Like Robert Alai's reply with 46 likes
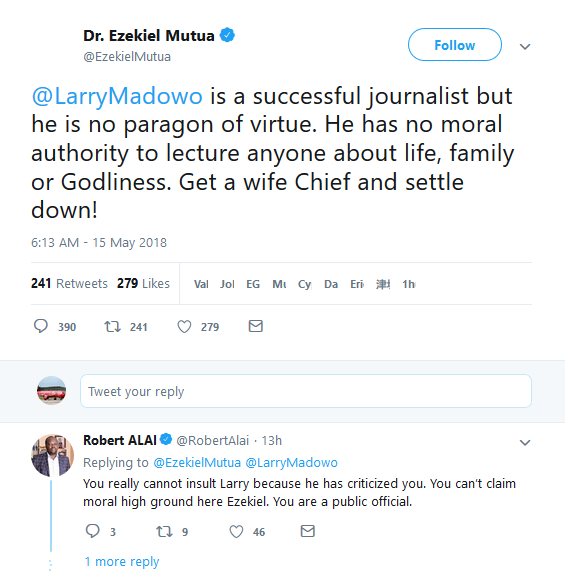 point(236,531)
